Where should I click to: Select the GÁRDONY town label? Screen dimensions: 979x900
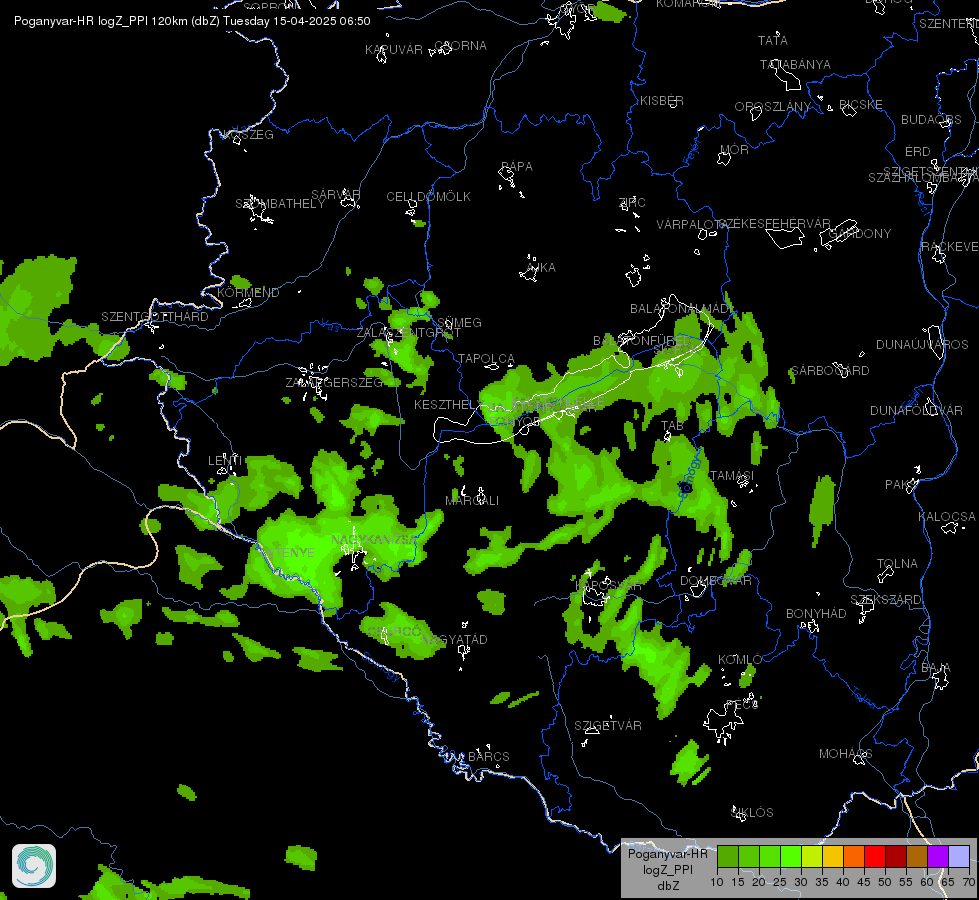point(860,234)
